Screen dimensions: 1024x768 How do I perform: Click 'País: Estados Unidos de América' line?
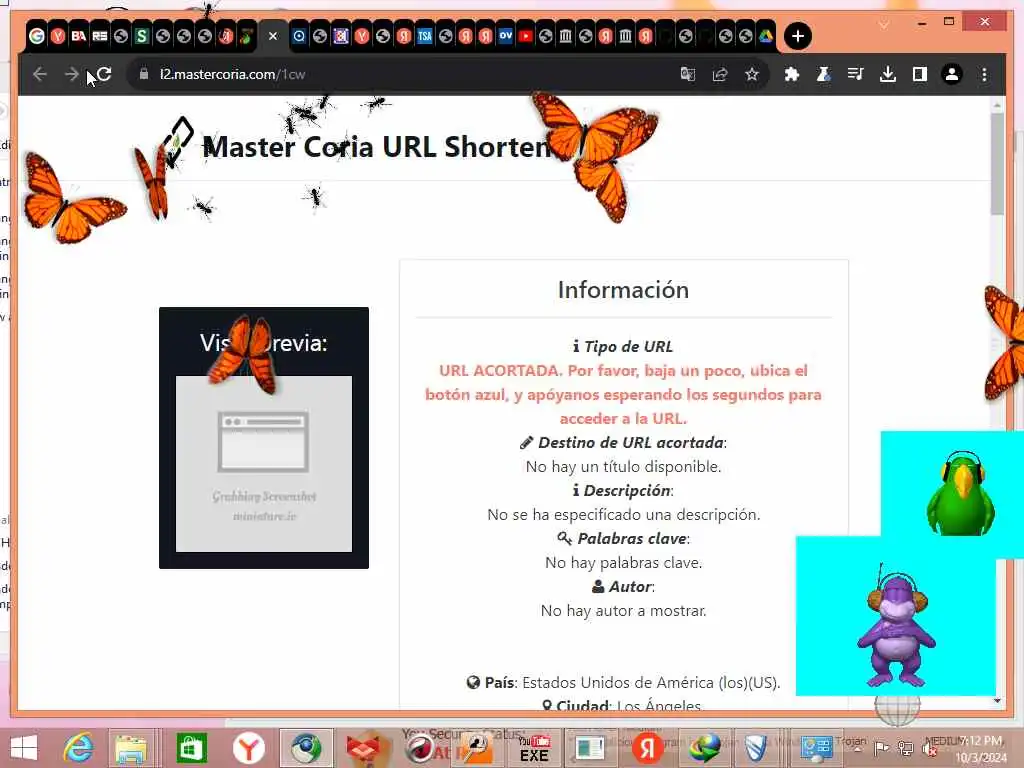(x=623, y=682)
